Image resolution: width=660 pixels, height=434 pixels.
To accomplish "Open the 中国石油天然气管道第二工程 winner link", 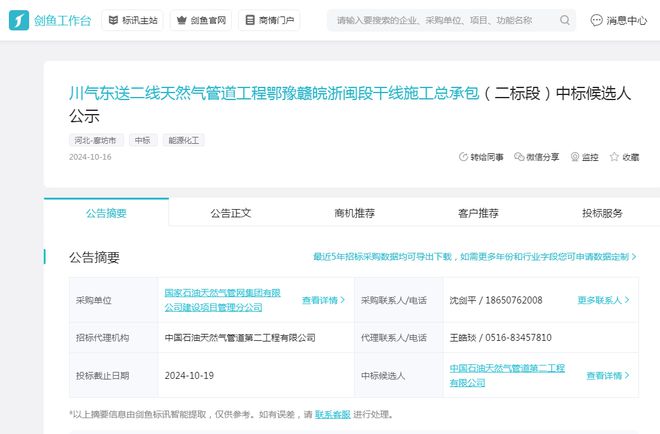I will point(507,375).
